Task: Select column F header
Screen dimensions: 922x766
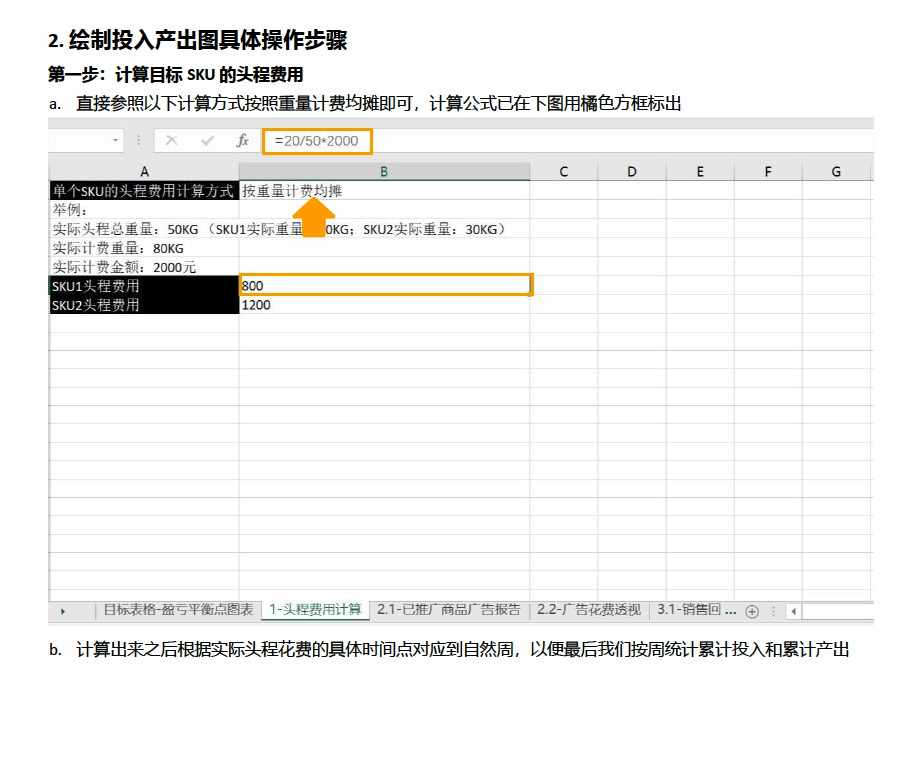Action: [768, 172]
